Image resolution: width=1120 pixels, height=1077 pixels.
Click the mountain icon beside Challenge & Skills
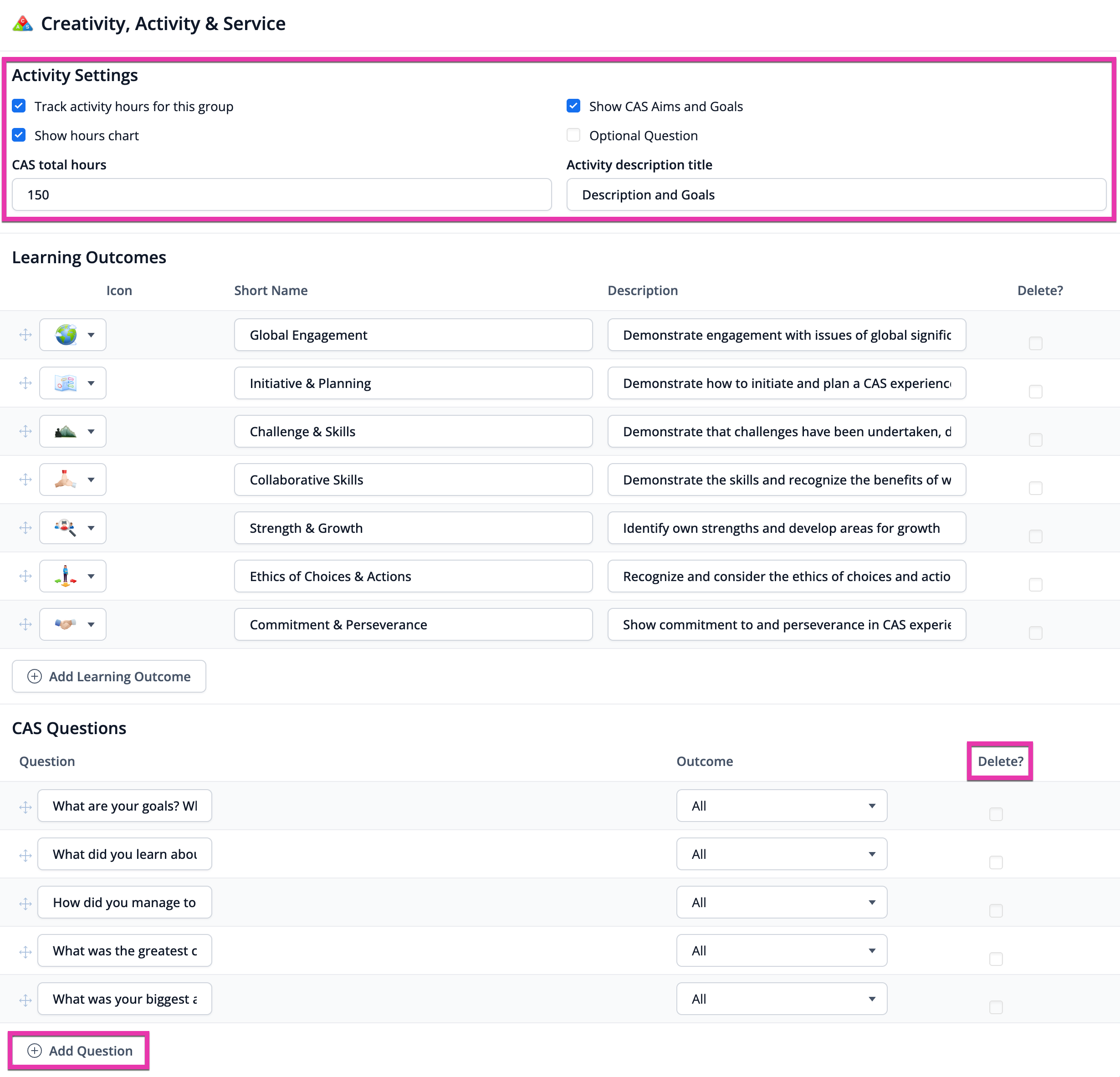[66, 431]
